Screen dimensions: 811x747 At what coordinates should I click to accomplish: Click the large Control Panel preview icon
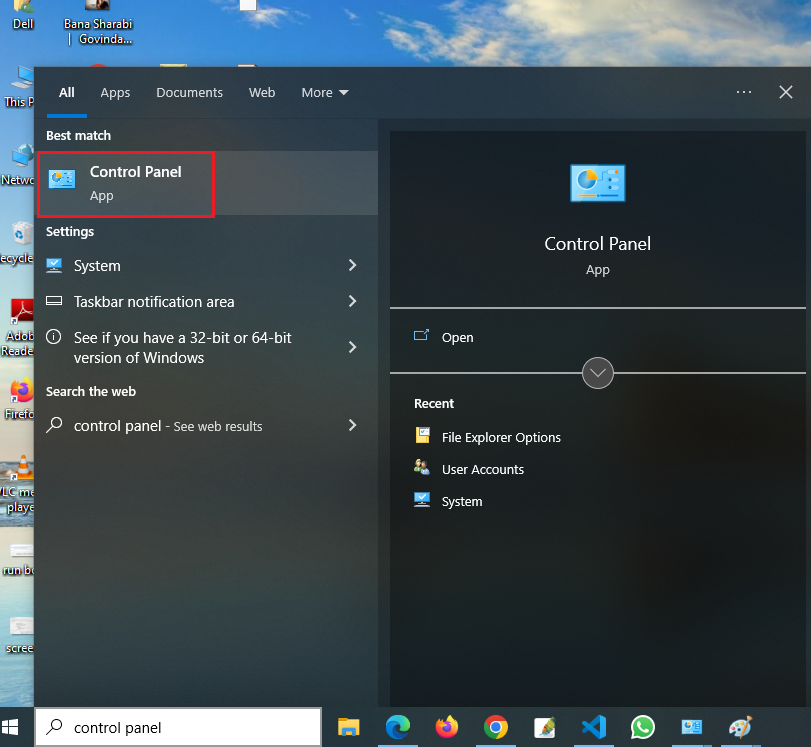click(x=597, y=183)
